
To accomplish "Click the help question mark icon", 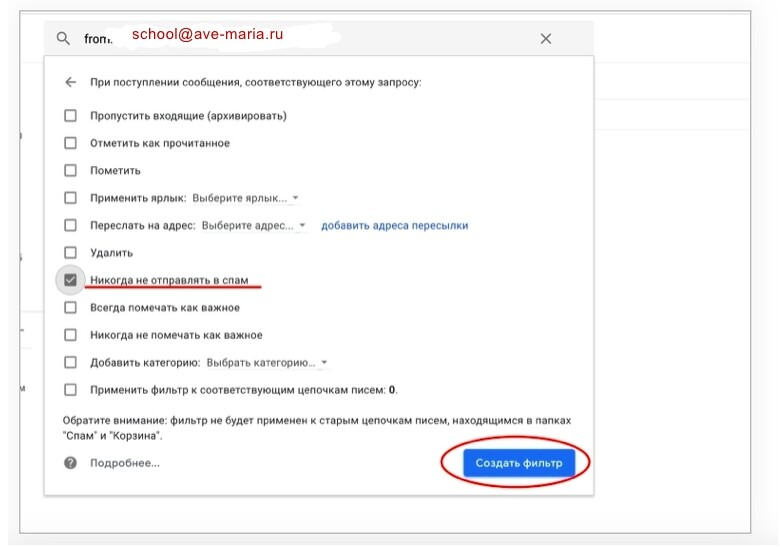I will (x=71, y=463).
